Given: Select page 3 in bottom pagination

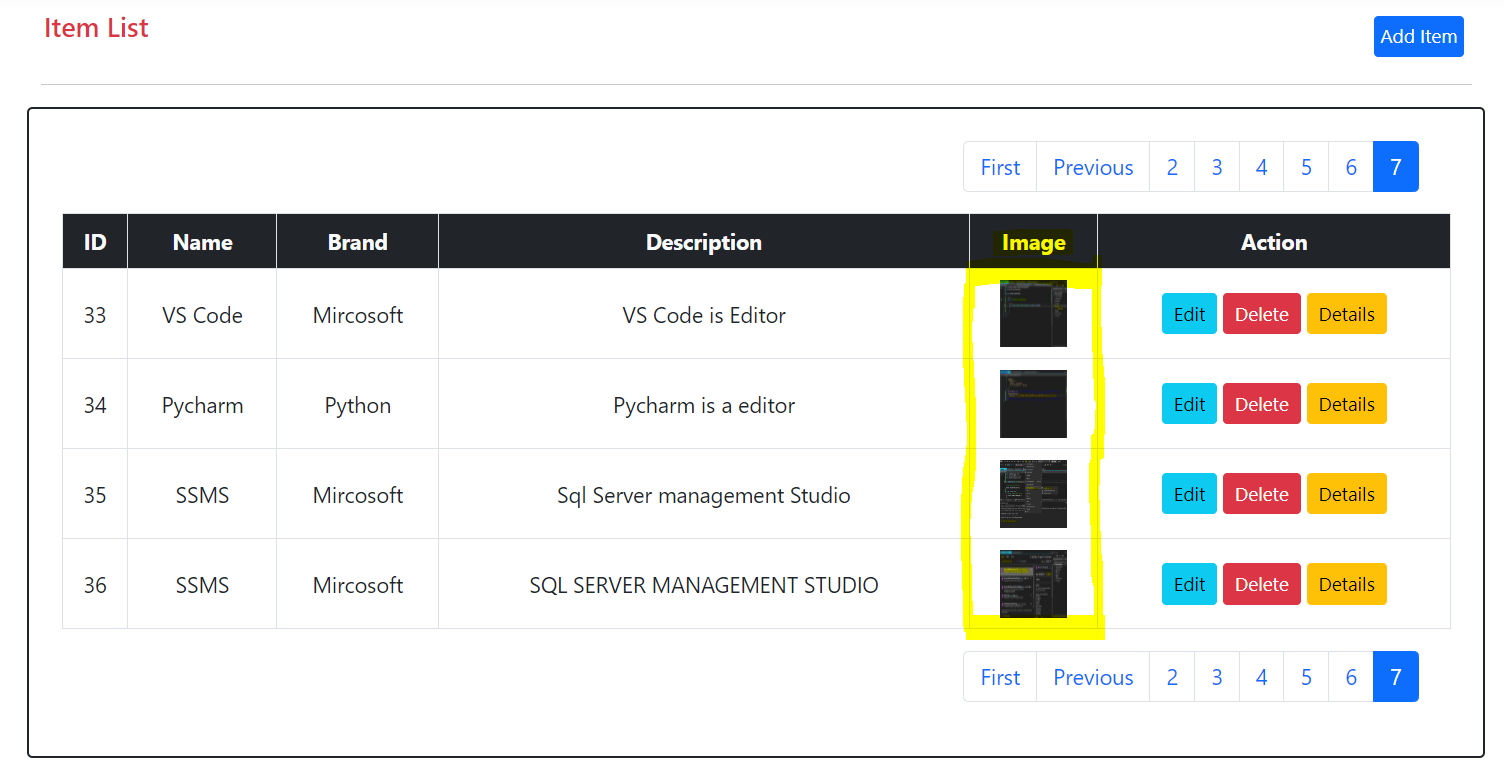Looking at the screenshot, I should pos(1217,677).
